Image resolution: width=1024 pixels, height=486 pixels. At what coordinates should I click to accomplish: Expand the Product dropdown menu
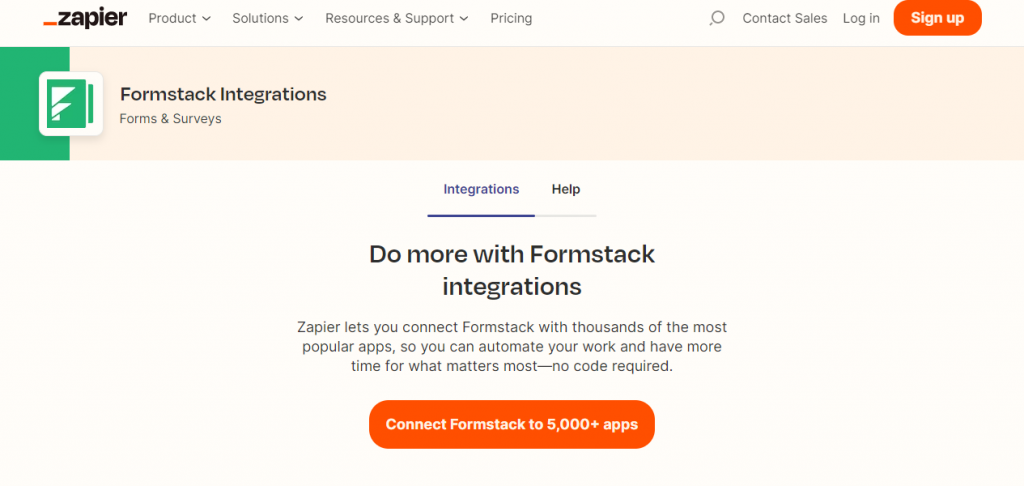point(180,18)
